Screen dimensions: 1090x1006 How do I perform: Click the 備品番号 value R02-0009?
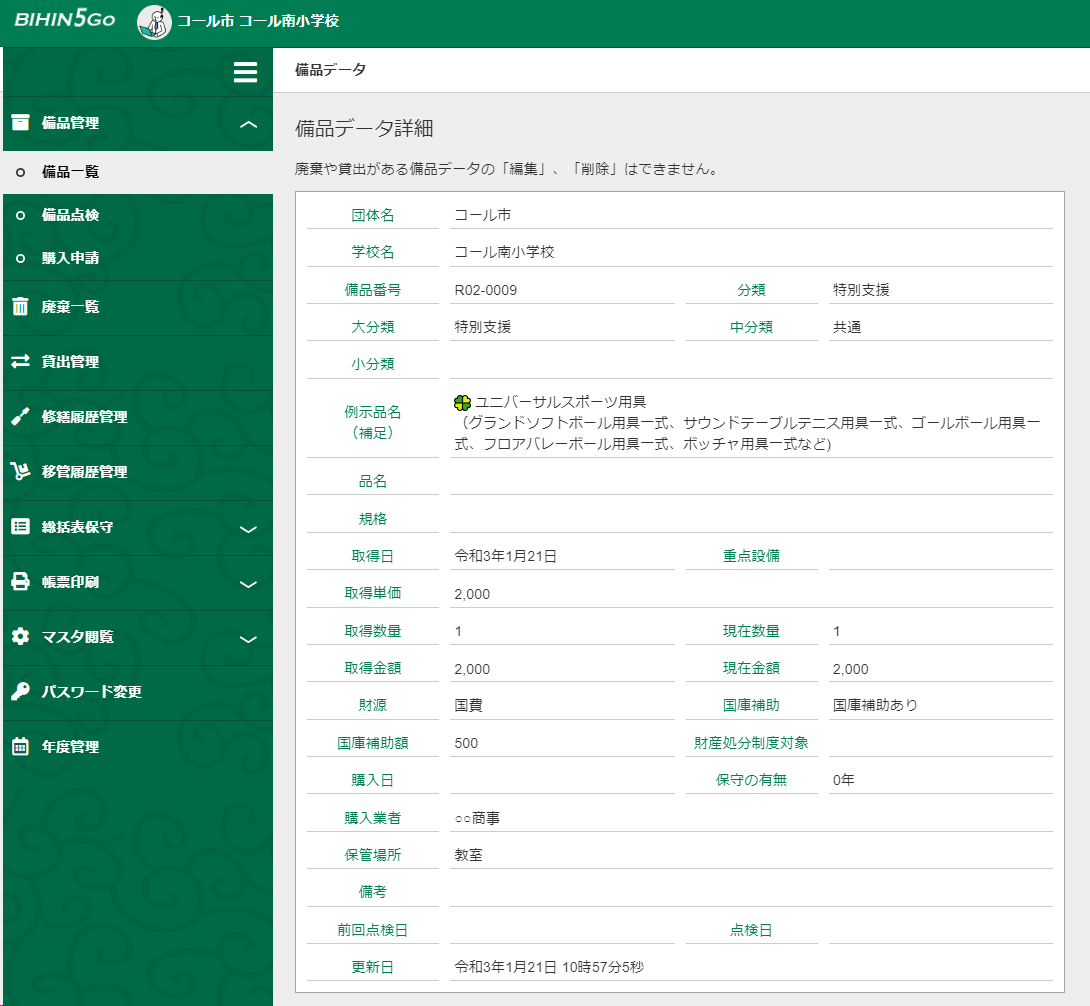pyautogui.click(x=485, y=290)
